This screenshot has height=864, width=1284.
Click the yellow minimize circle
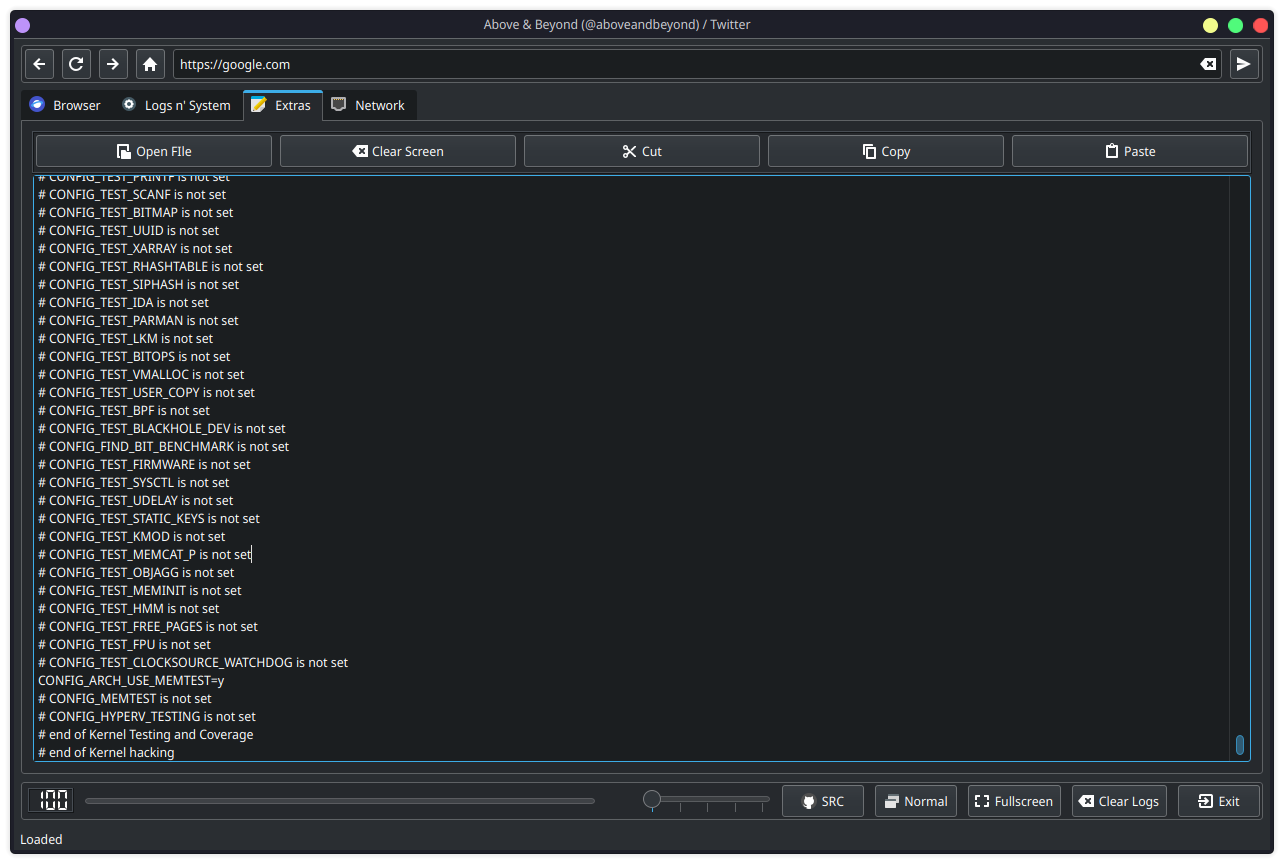point(1210,25)
